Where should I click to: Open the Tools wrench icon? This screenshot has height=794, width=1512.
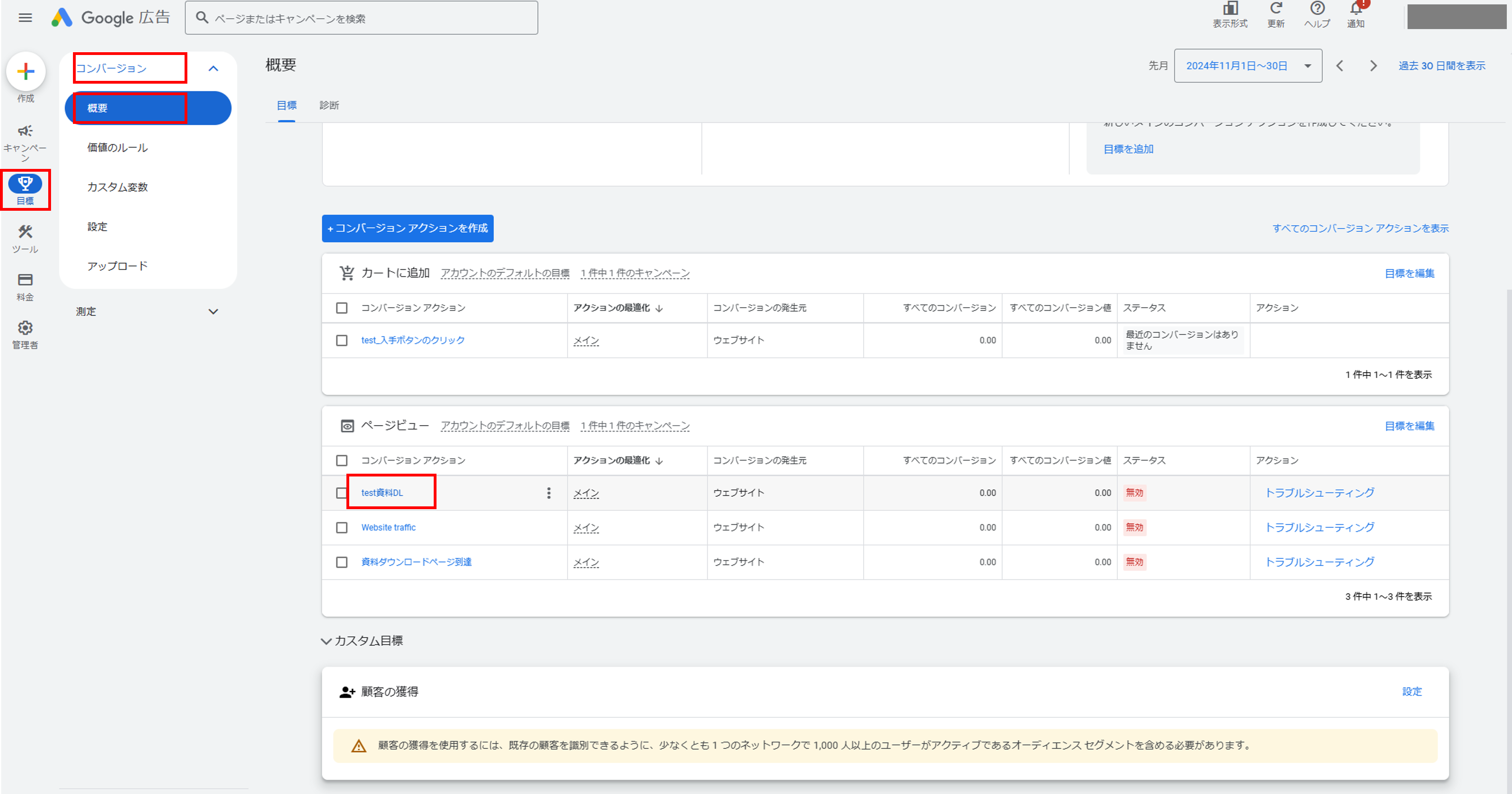[x=25, y=231]
